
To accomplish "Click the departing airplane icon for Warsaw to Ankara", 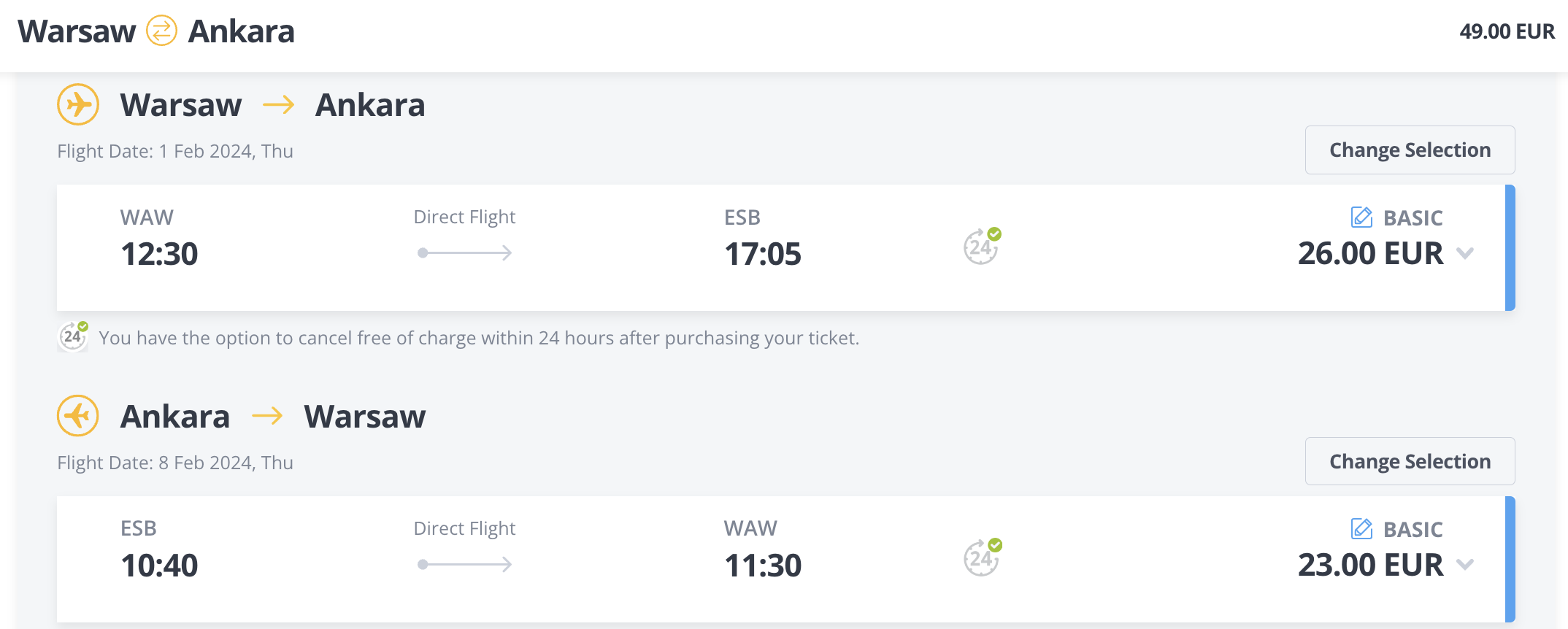I will point(78,104).
